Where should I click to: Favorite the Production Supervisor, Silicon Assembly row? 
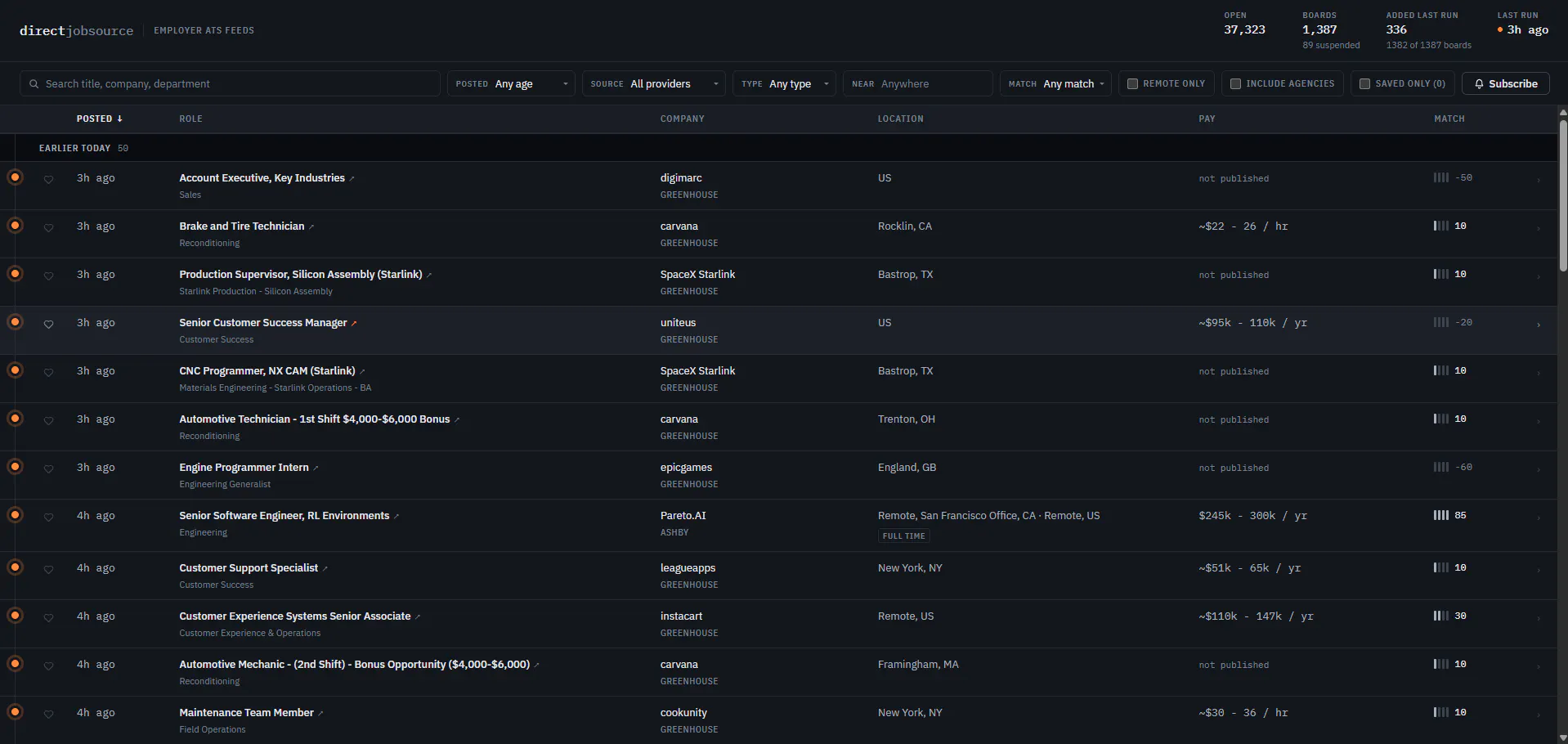pyautogui.click(x=48, y=276)
